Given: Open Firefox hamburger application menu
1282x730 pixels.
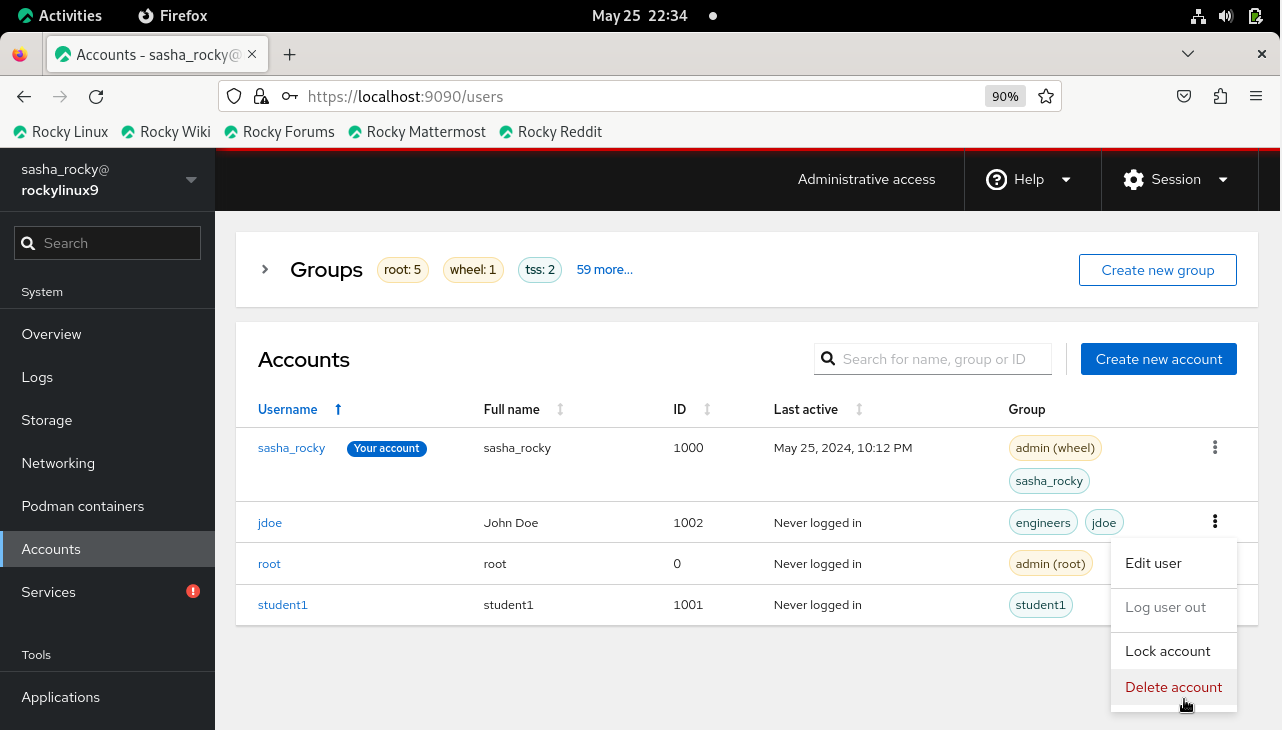Looking at the screenshot, I should 1256,97.
